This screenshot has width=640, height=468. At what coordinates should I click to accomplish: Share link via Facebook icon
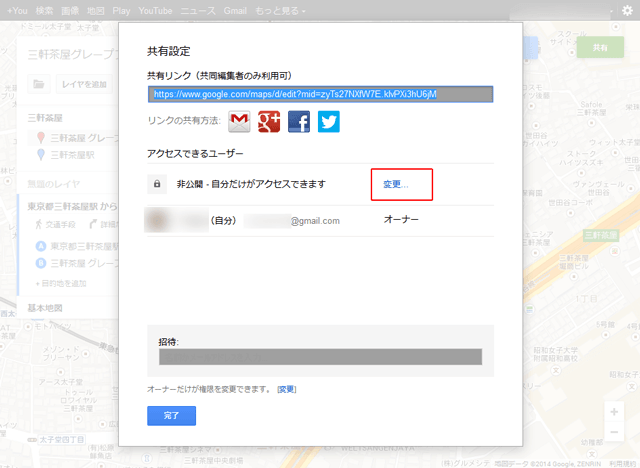(299, 122)
